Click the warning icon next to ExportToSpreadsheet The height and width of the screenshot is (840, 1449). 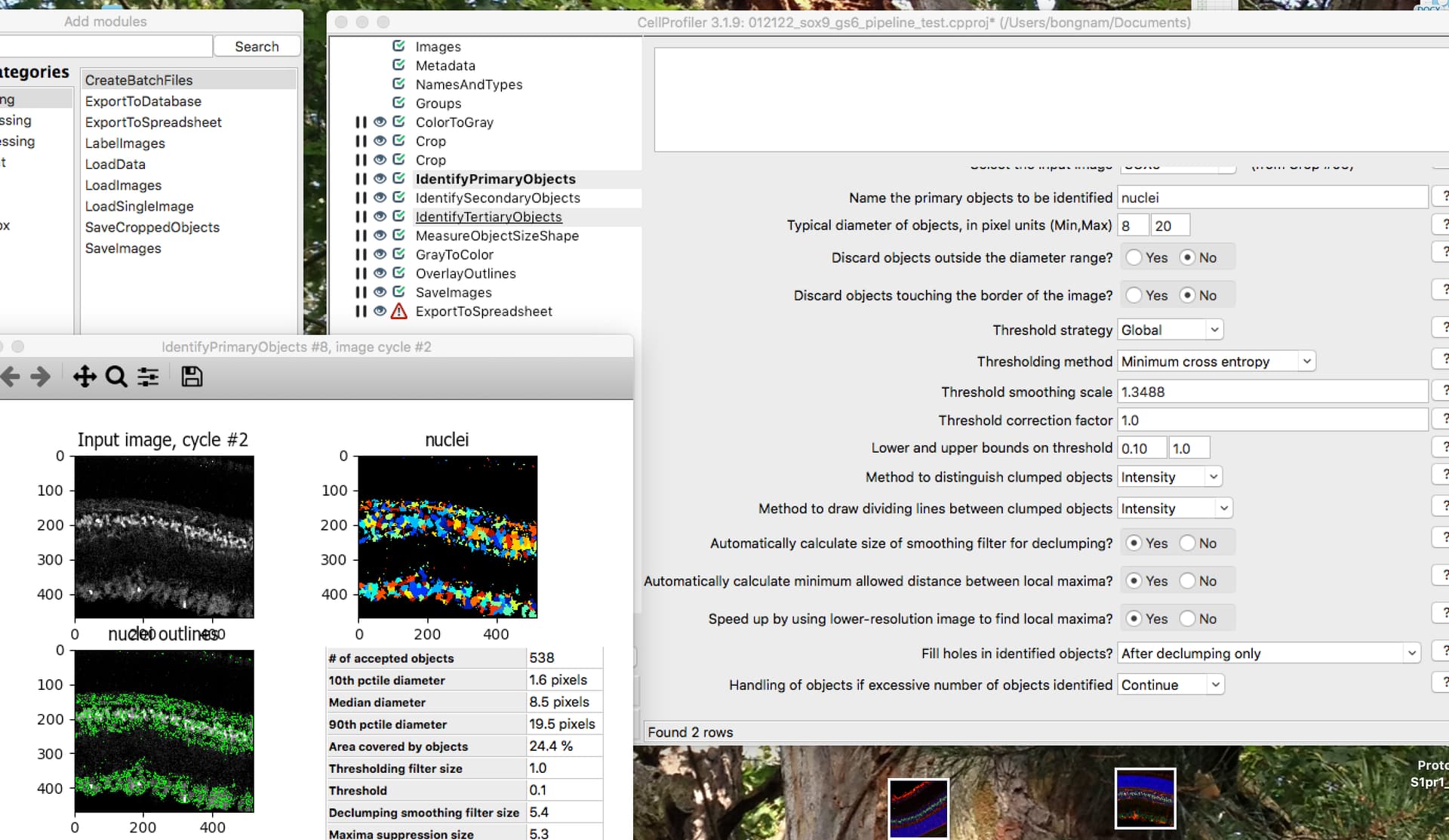[x=399, y=312]
